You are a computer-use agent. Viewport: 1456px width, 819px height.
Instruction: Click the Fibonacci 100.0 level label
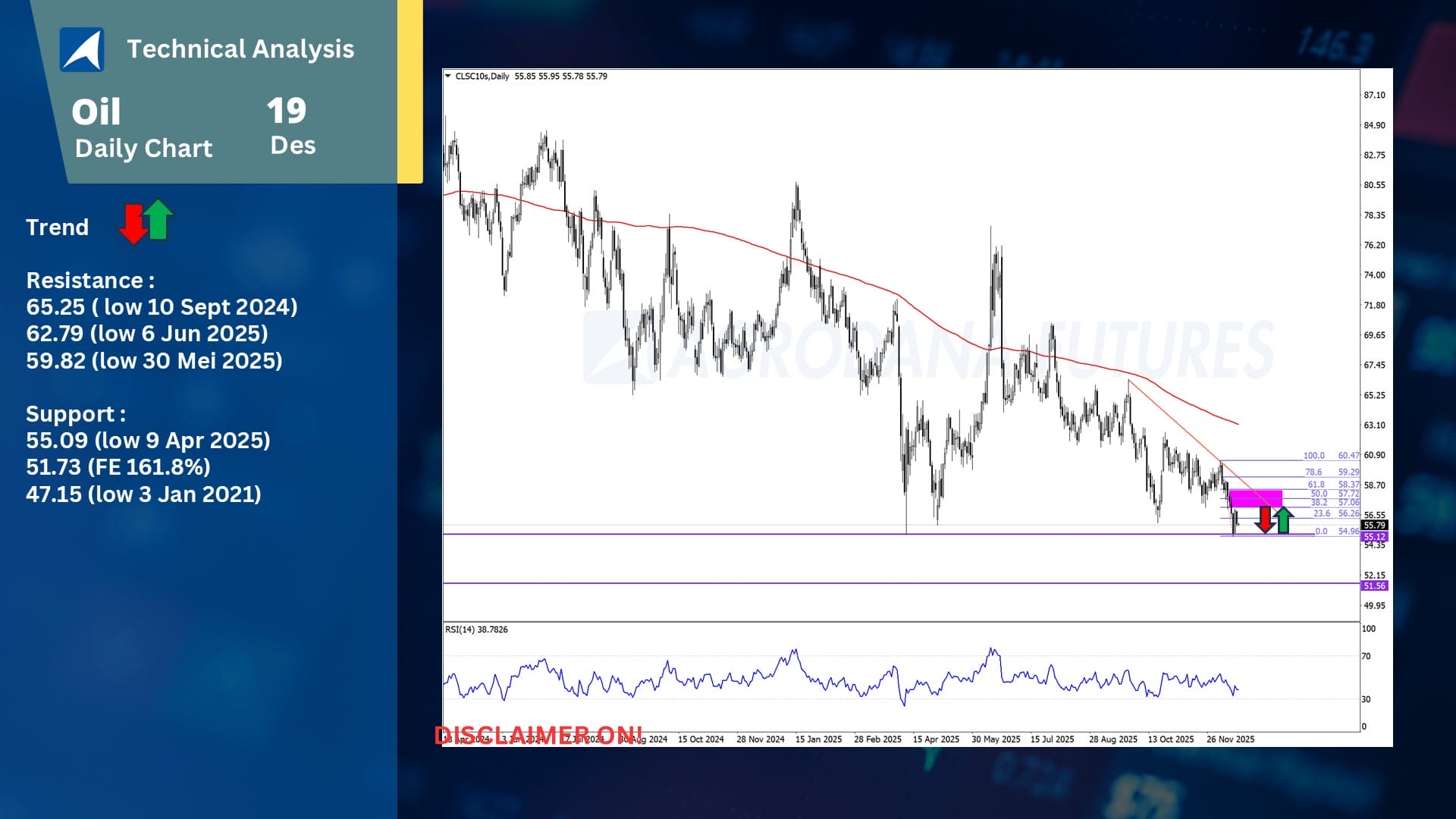(x=1313, y=456)
